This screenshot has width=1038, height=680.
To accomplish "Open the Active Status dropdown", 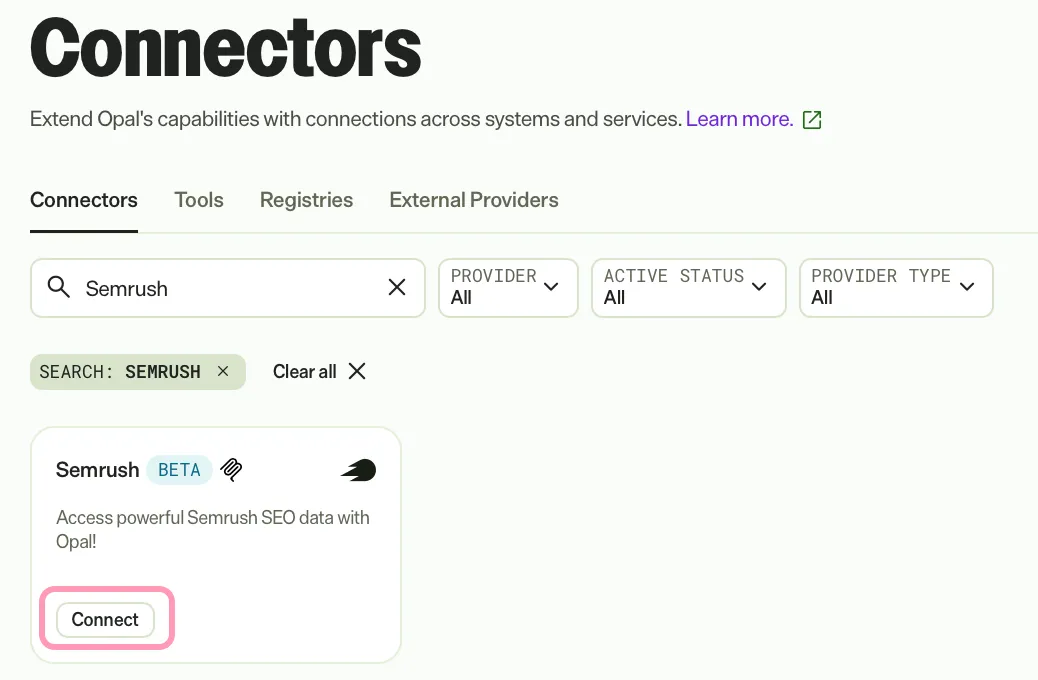I will tap(688, 288).
